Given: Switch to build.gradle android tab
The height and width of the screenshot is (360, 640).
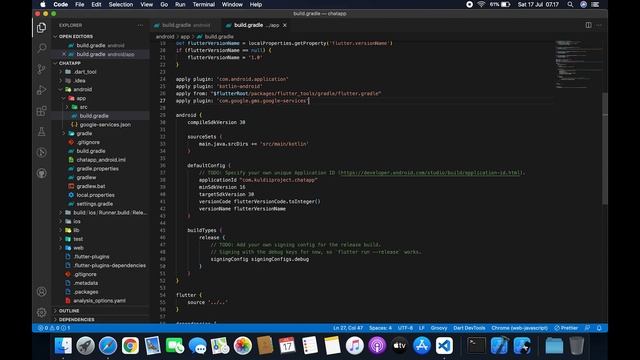Looking at the screenshot, I should pos(186,25).
